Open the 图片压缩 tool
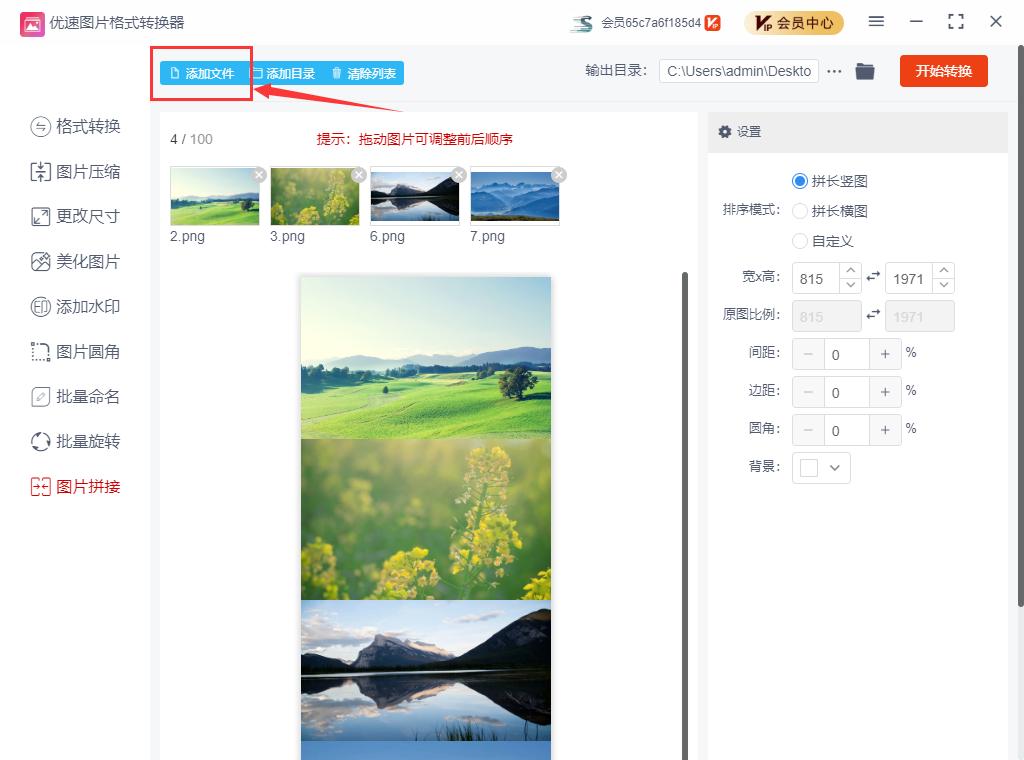Viewport: 1024px width, 760px height. click(75, 172)
